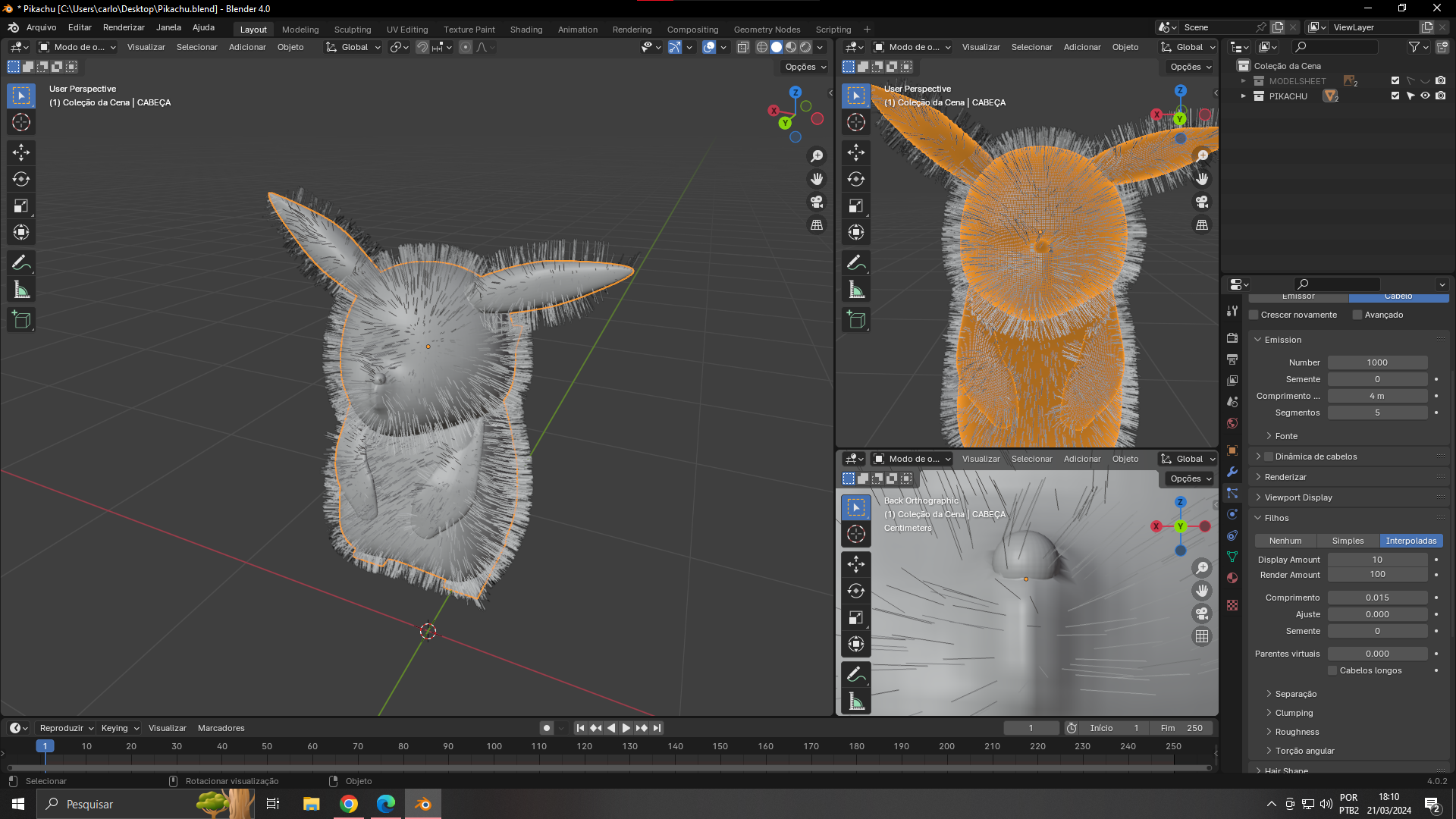Select the Simples children option
The width and height of the screenshot is (1456, 819).
1348,541
